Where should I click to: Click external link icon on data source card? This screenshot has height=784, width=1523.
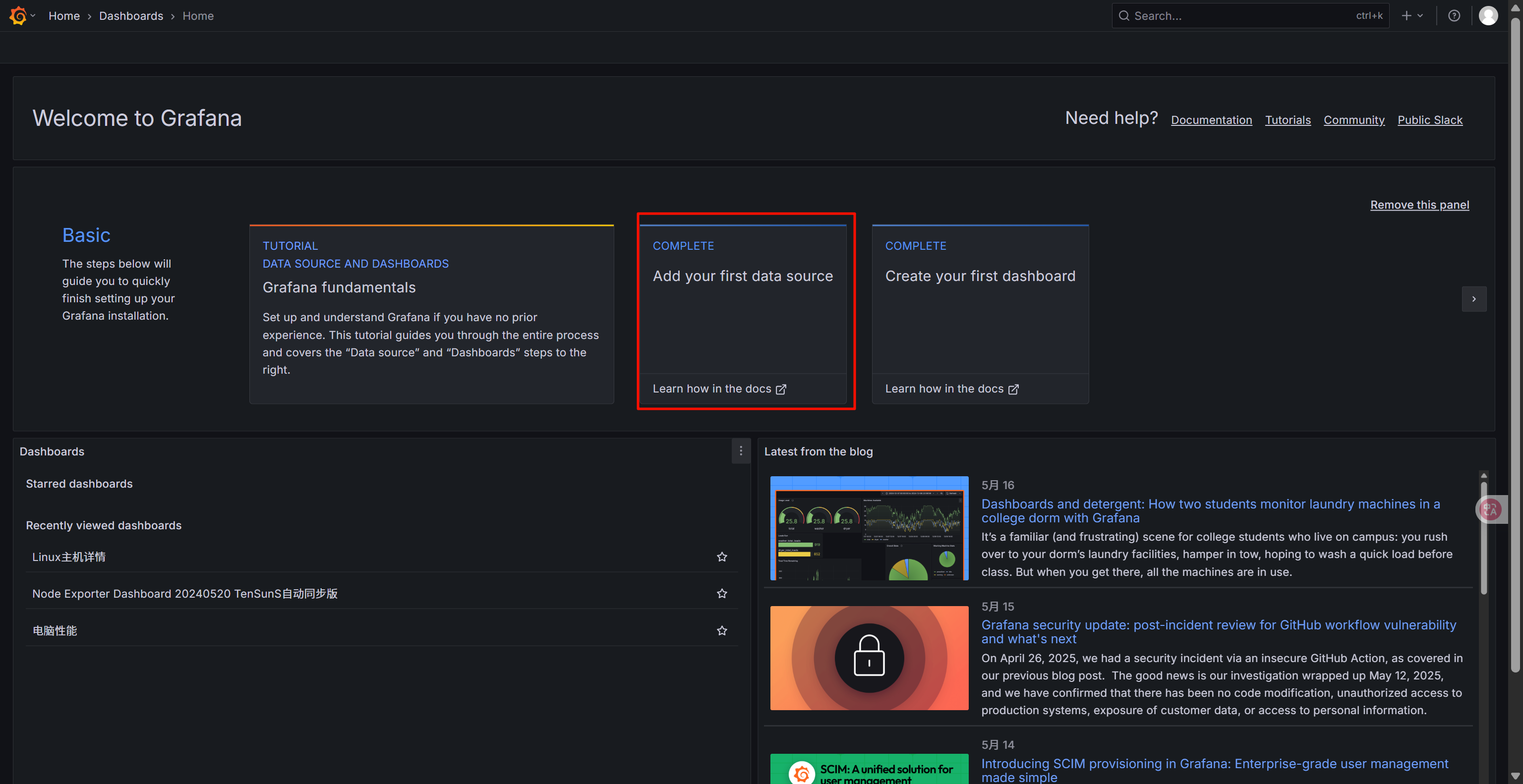pyautogui.click(x=780, y=389)
